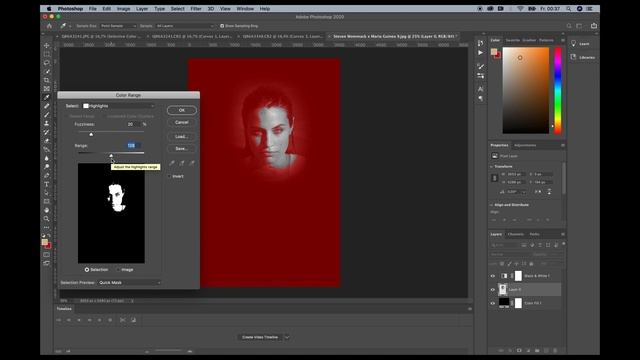The width and height of the screenshot is (640, 360).
Task: Click the foreground color swatch in toolbar
Action: click(44, 242)
